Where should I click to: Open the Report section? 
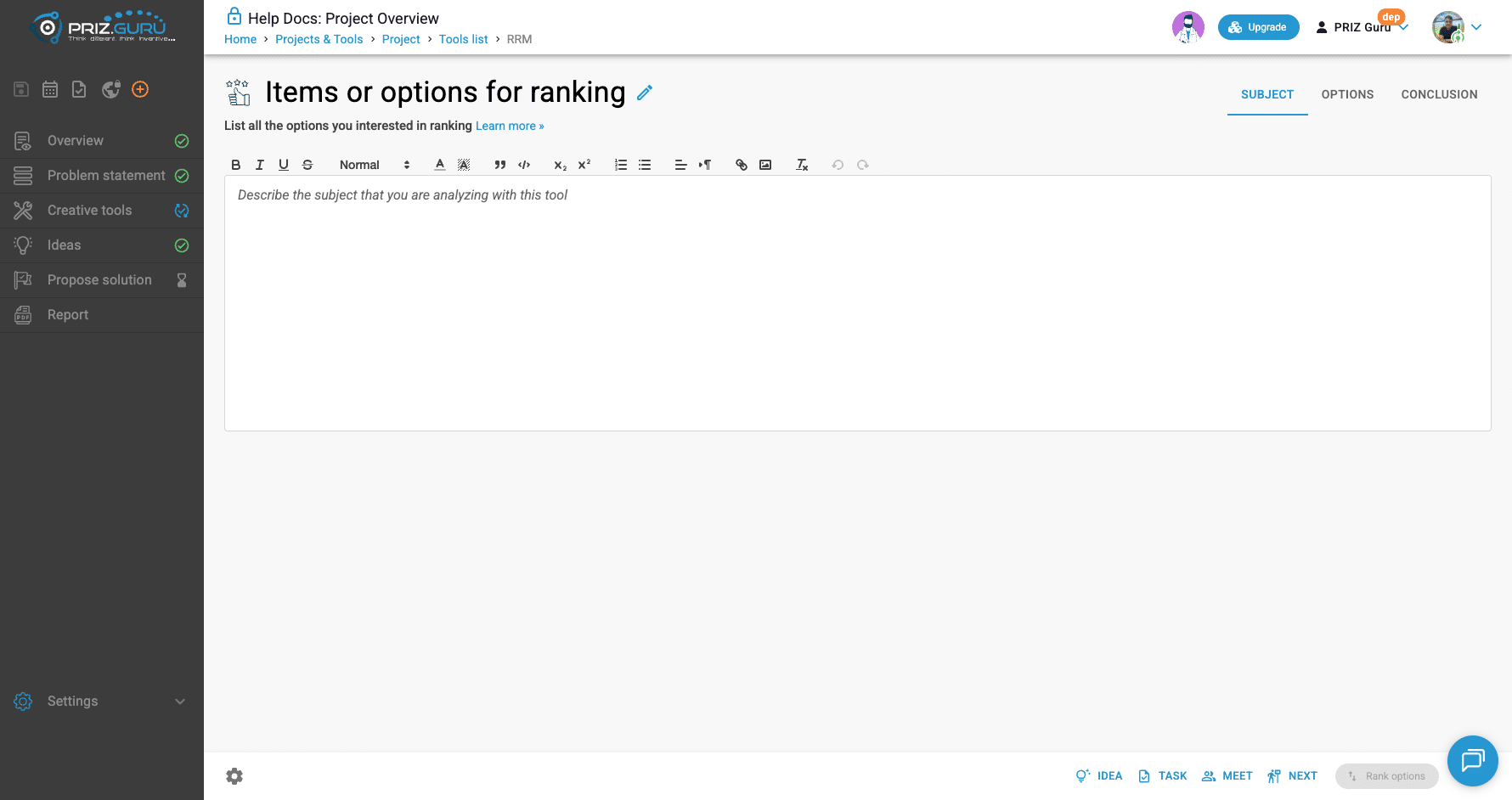click(102, 314)
